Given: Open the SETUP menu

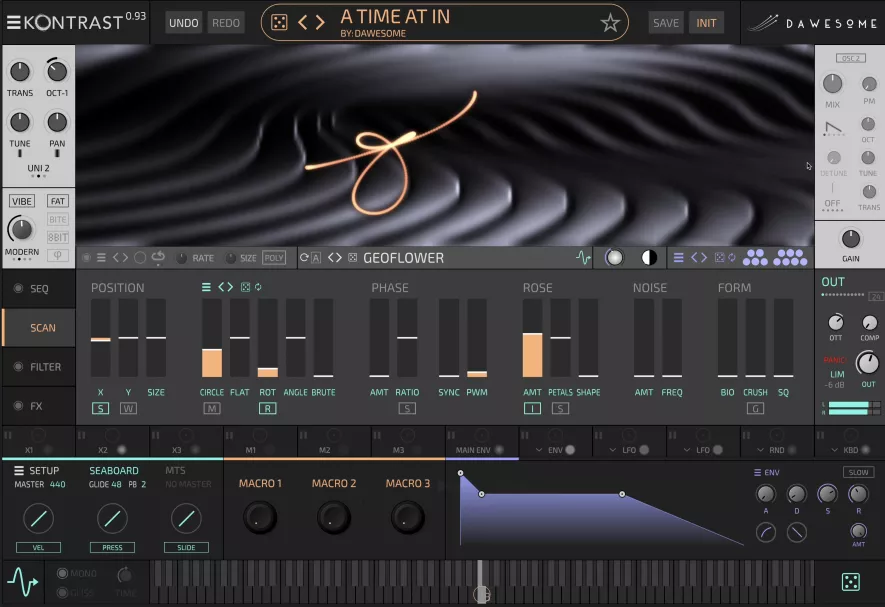Looking at the screenshot, I should click(x=37, y=471).
